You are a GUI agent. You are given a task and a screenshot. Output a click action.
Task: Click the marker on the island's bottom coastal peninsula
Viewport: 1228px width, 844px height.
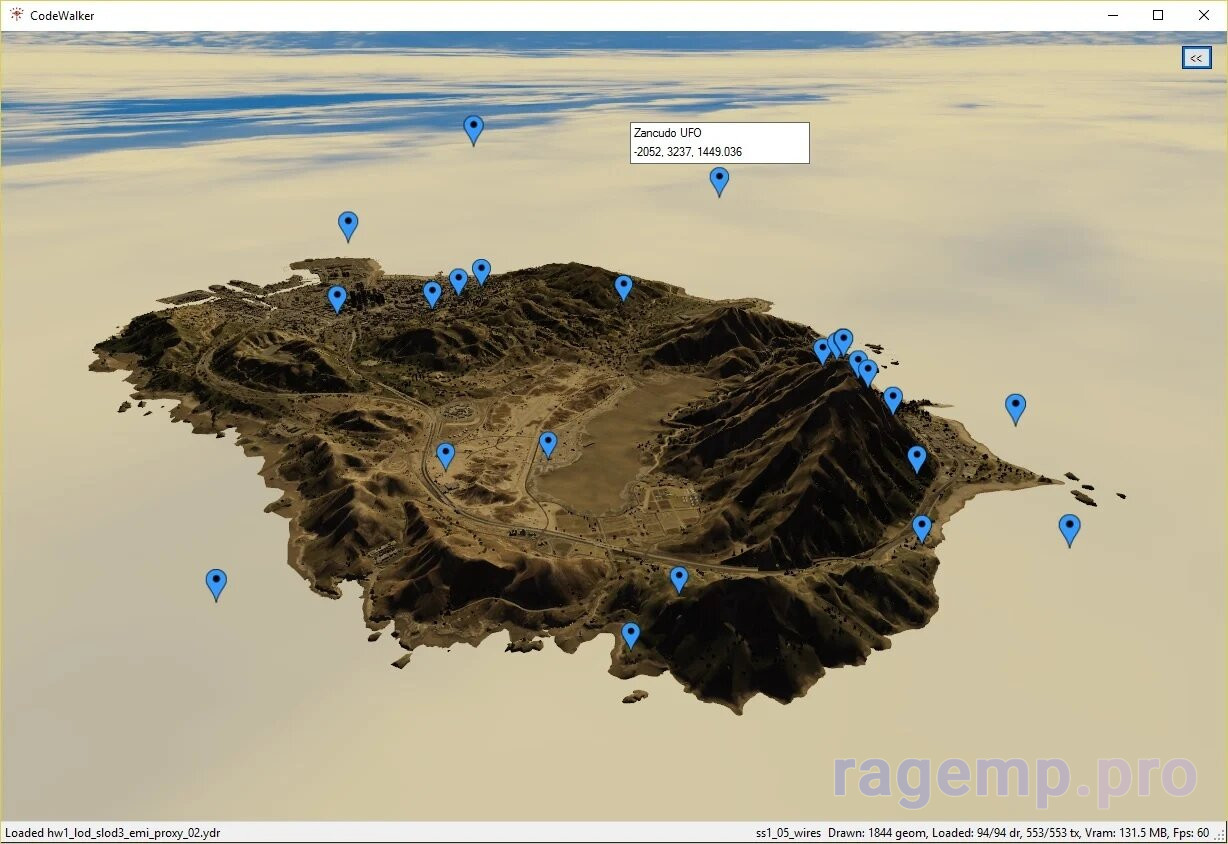click(x=631, y=634)
